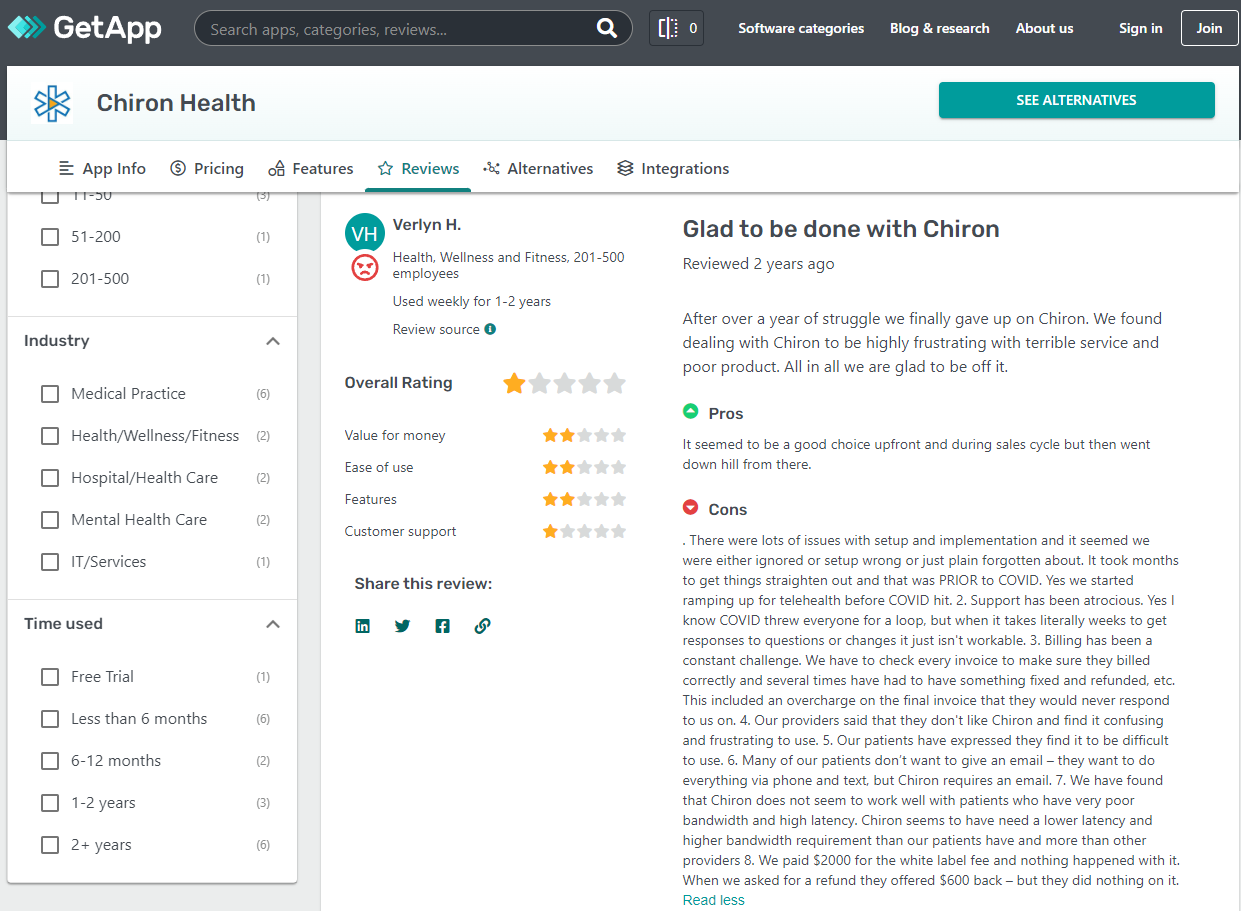Check the 2+ years filter
1241x911 pixels.
pyautogui.click(x=50, y=845)
